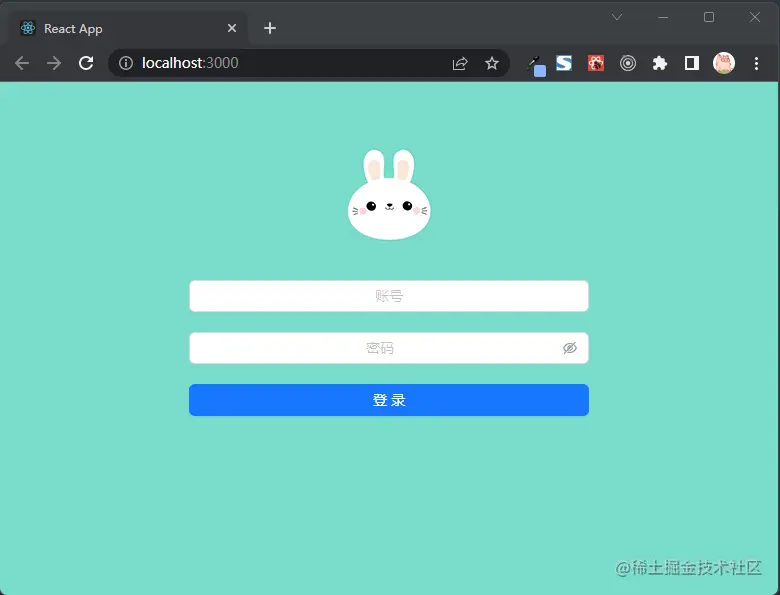780x595 pixels.
Task: Close the browser window
Action: [x=755, y=17]
